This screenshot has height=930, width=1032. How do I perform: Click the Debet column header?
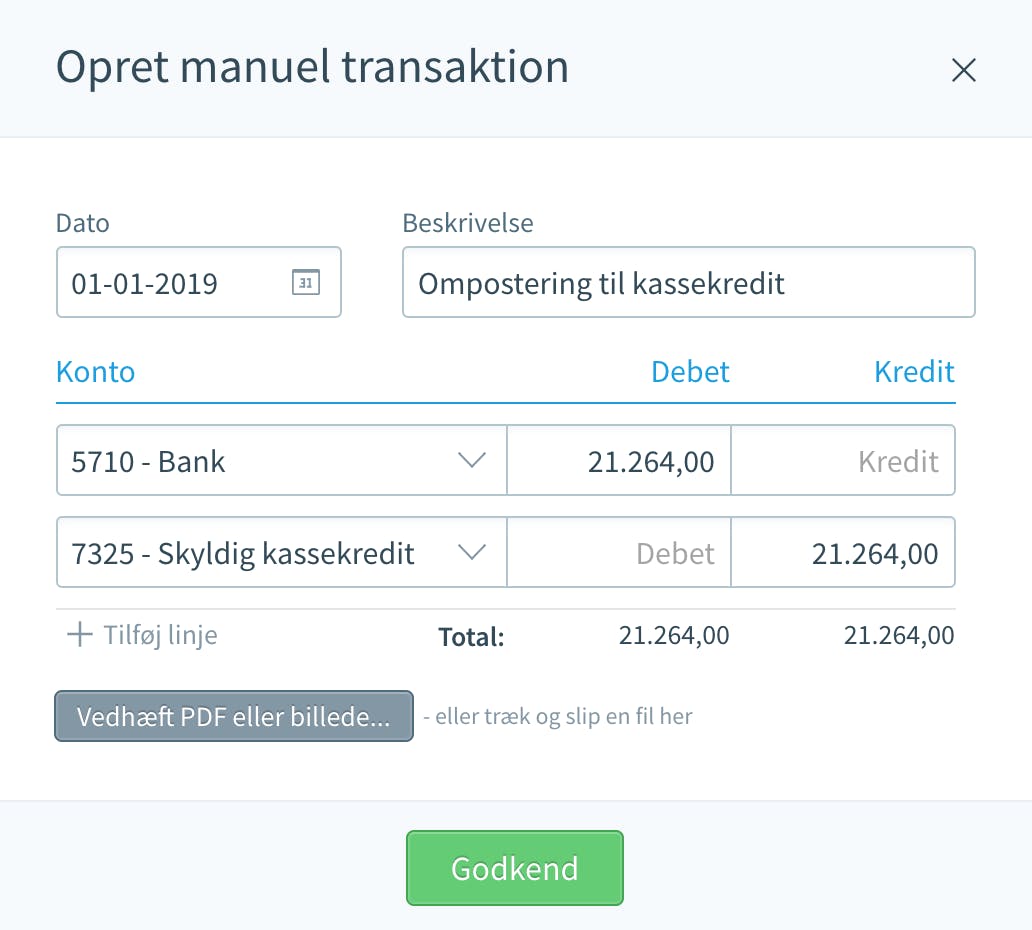[x=690, y=372]
